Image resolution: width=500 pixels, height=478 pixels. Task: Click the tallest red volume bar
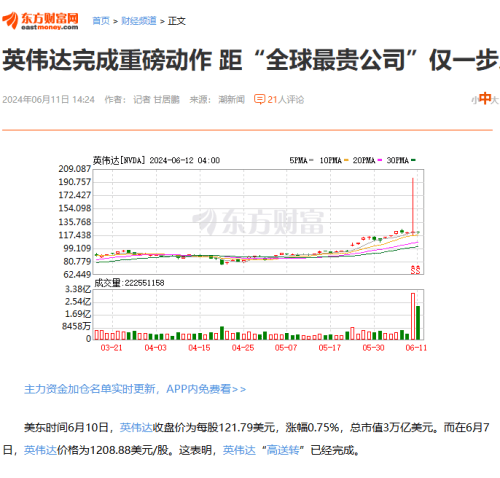pos(413,316)
